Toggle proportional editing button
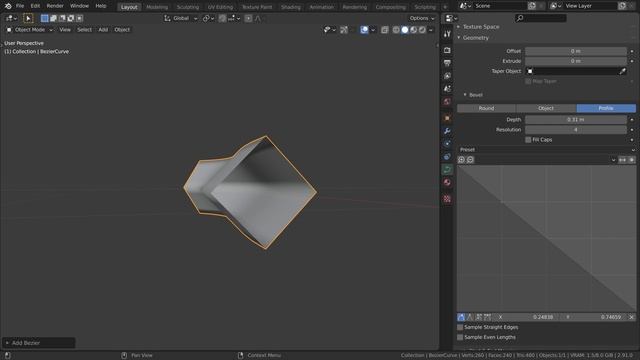Screen dimensions: 640x360 (248, 18)
